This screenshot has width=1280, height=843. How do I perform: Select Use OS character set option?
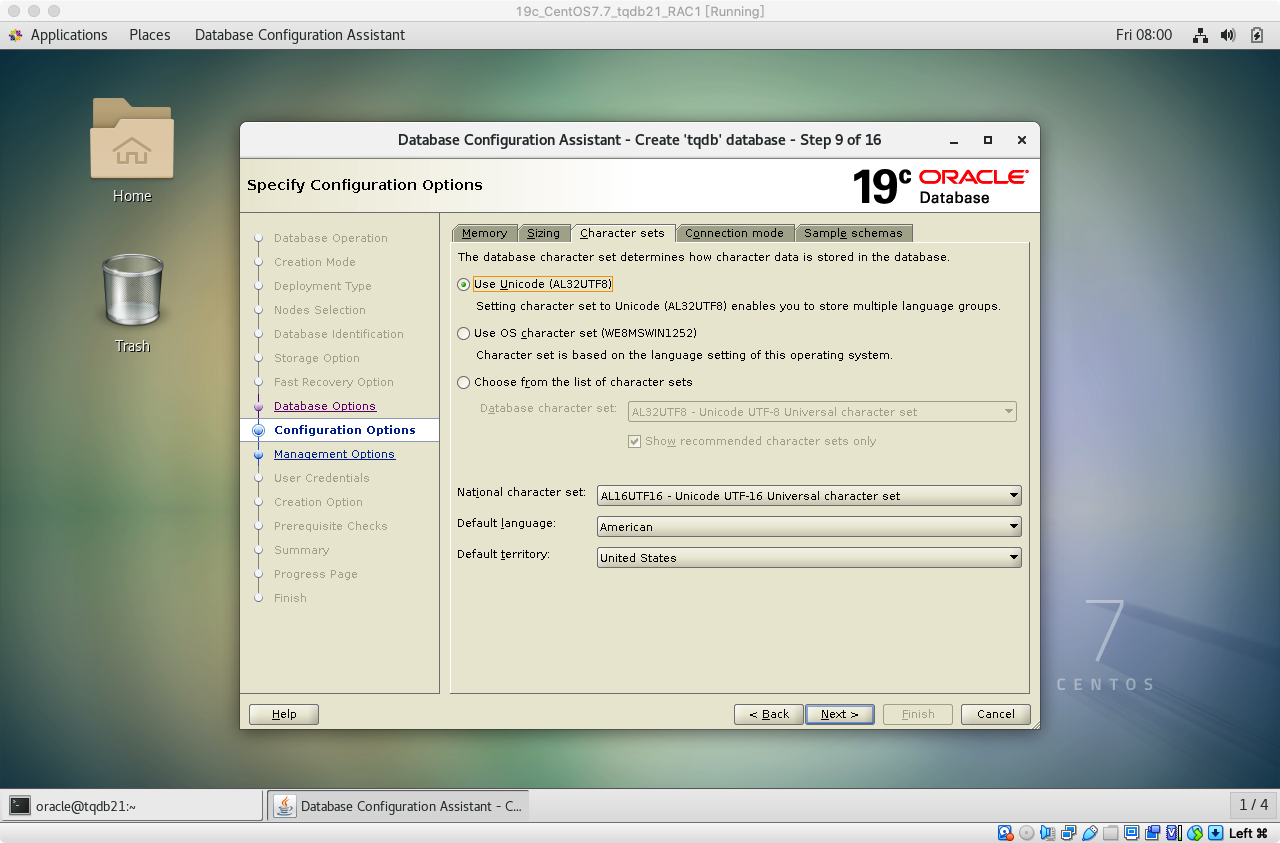click(463, 333)
